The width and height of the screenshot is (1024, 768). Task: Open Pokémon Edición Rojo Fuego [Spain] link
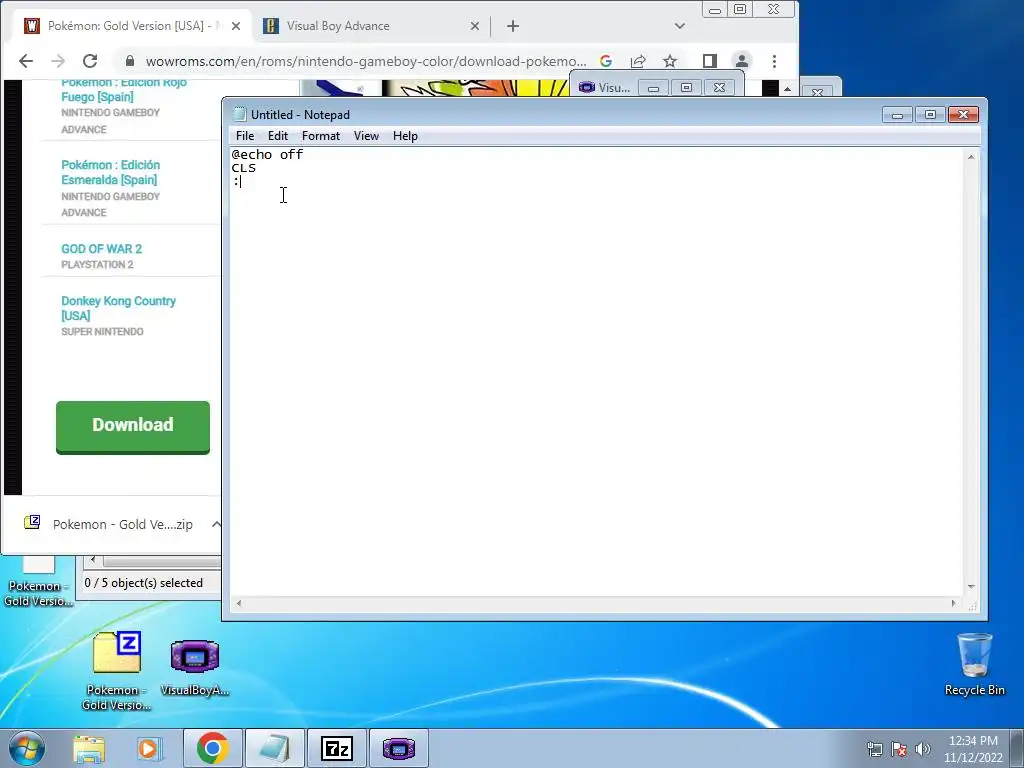point(124,89)
